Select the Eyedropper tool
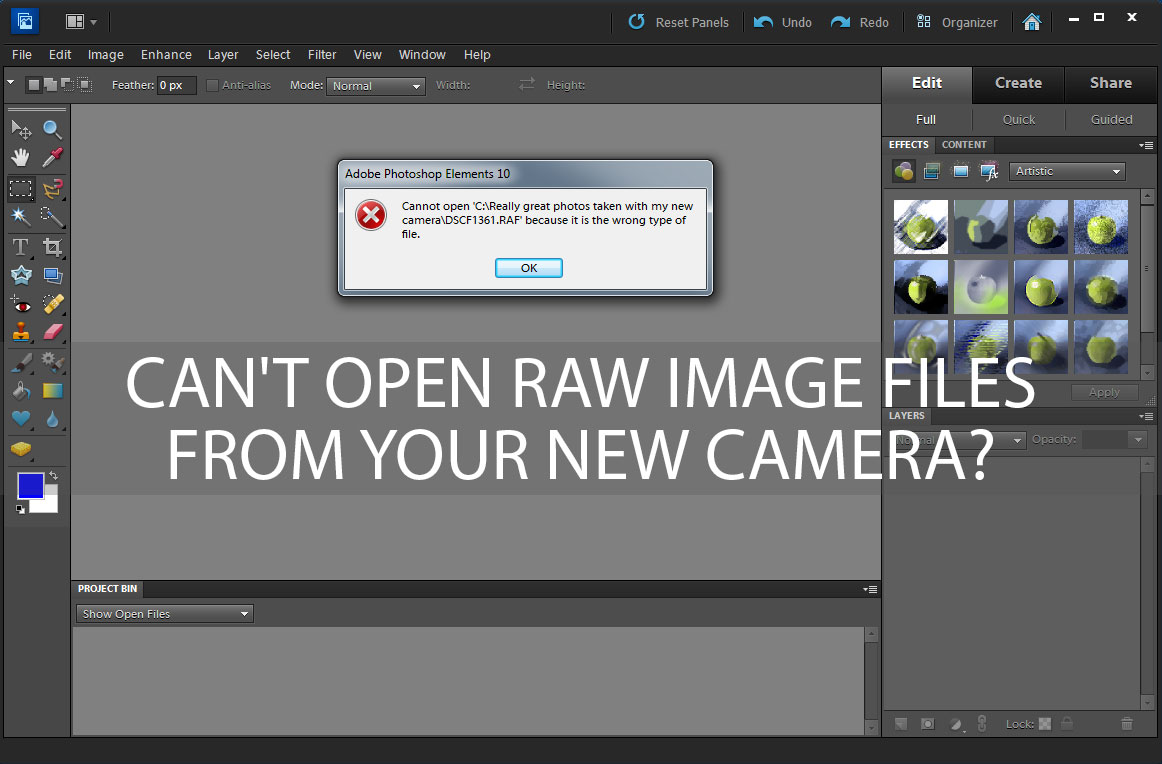This screenshot has width=1162, height=764. click(52, 157)
